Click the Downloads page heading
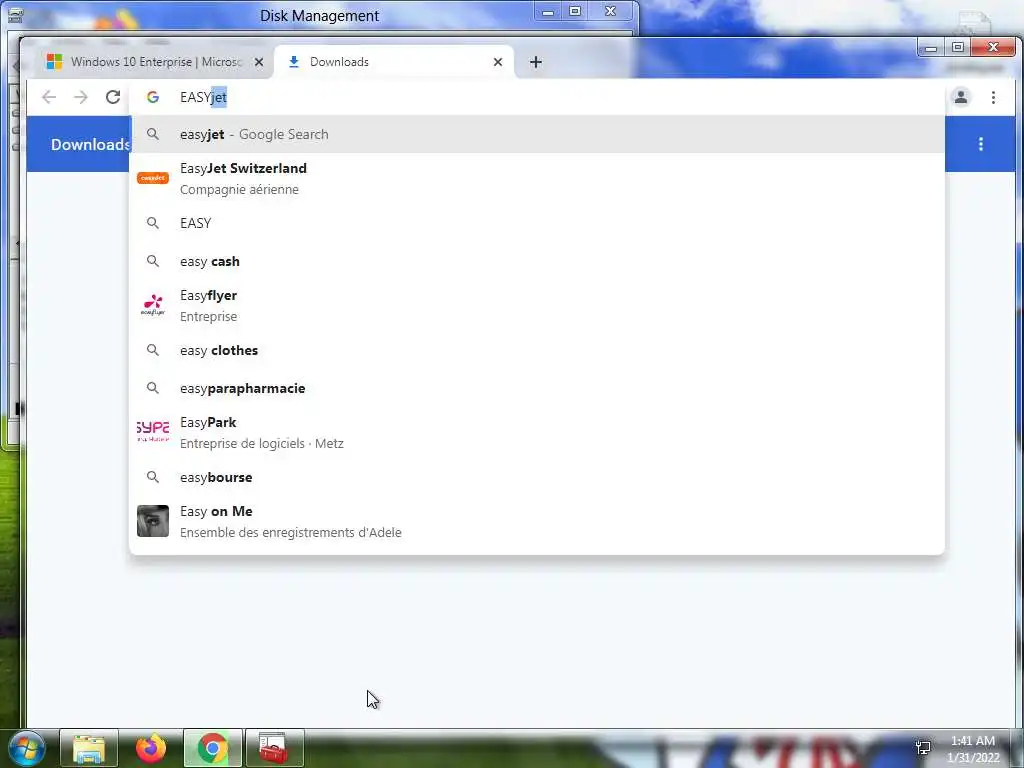The width and height of the screenshot is (1024, 768). [91, 144]
